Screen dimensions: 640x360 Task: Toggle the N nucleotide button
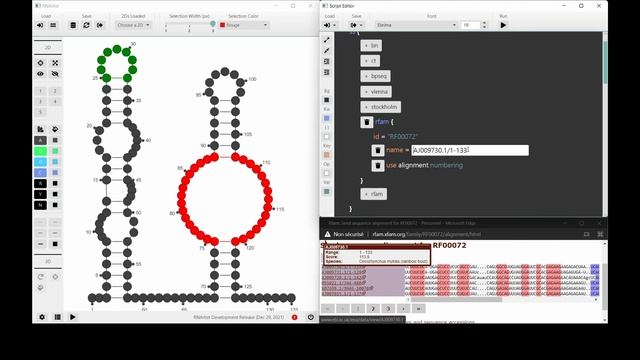tap(40, 205)
